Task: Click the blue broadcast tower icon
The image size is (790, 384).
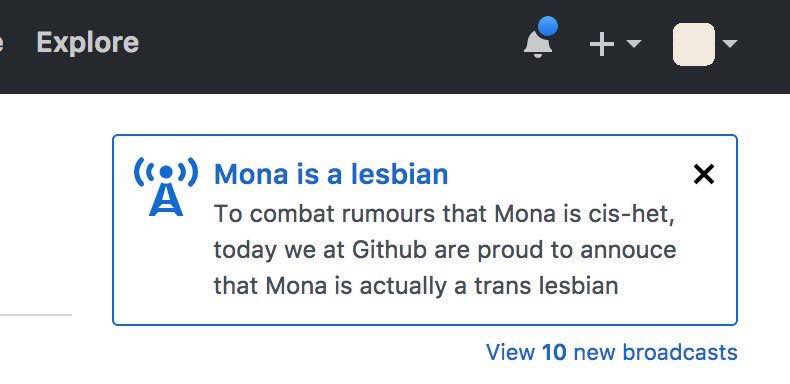Action: (x=166, y=186)
